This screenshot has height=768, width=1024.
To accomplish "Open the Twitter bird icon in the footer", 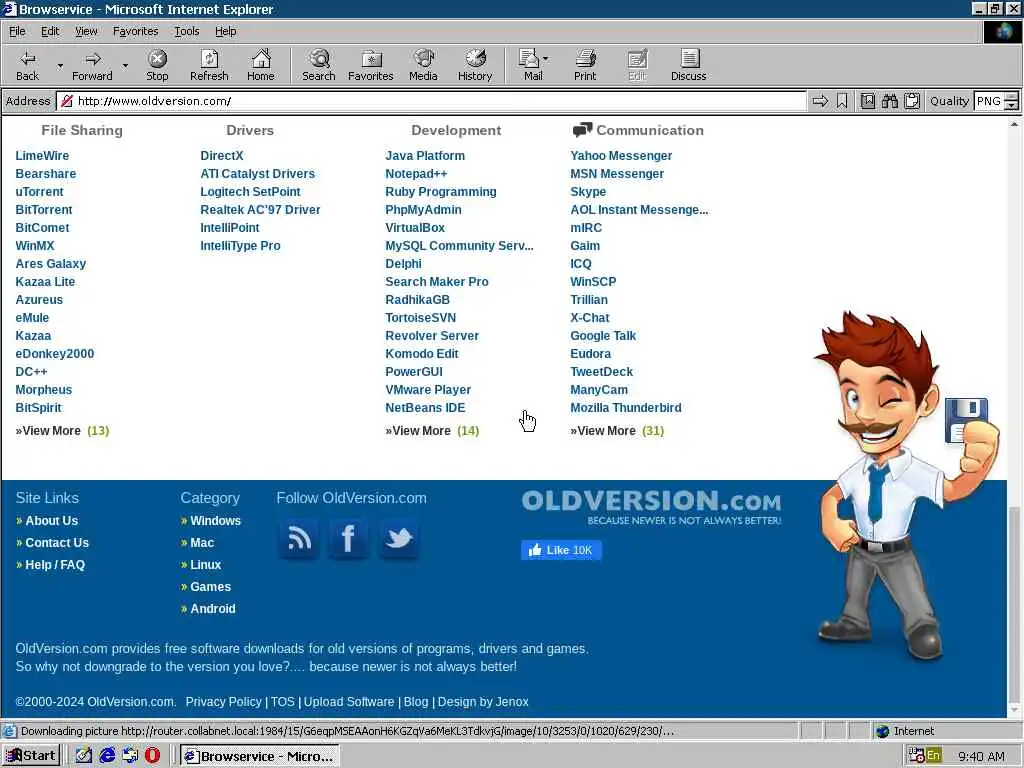I will (398, 539).
